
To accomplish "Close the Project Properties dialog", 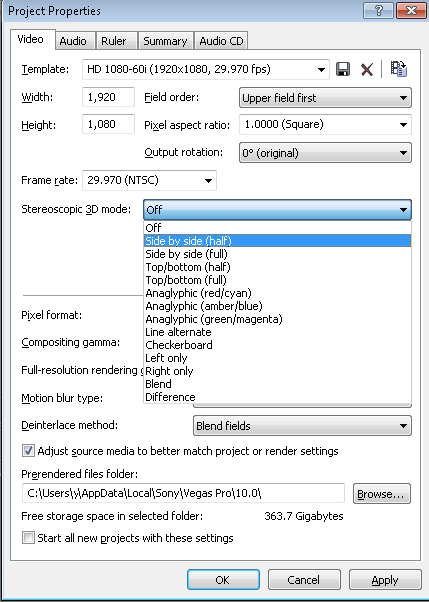I will click(410, 10).
